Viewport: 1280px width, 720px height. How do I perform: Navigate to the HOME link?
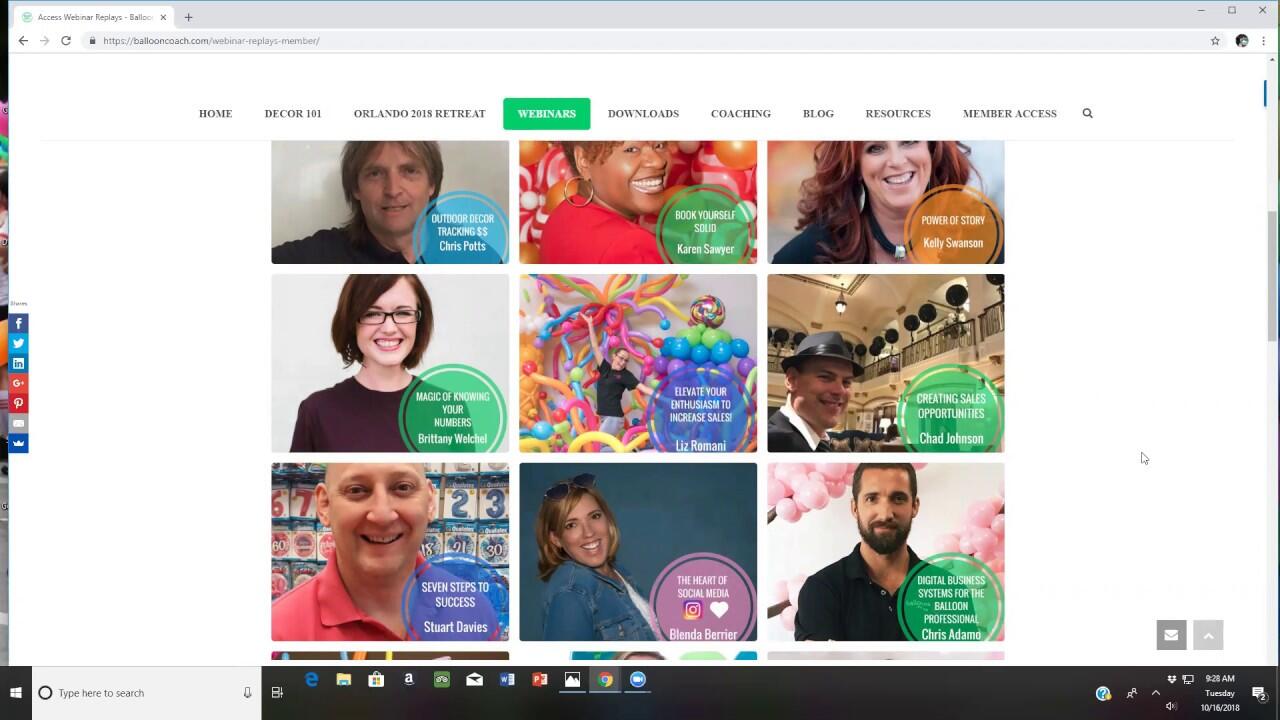click(215, 113)
